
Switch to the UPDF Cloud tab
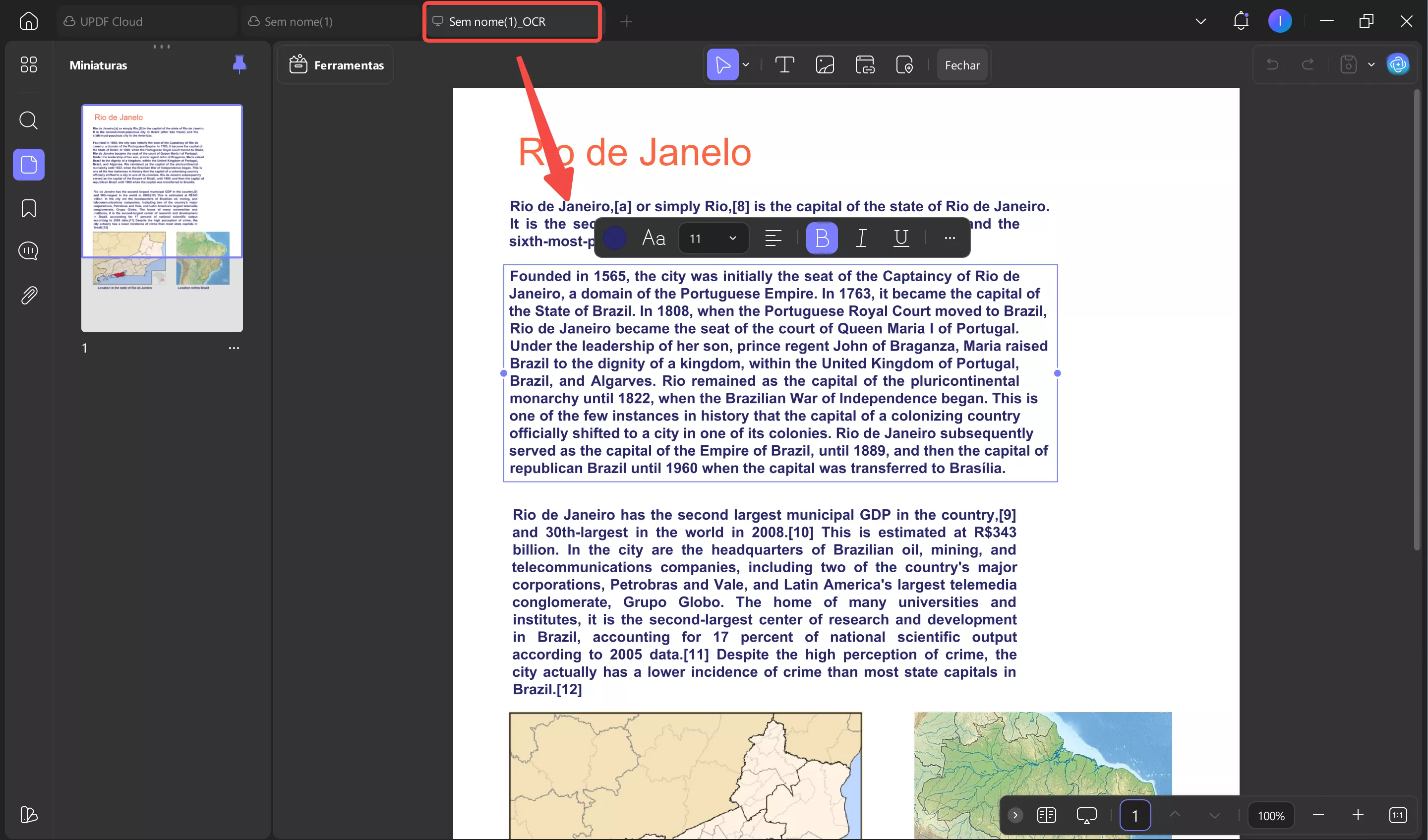[x=146, y=21]
